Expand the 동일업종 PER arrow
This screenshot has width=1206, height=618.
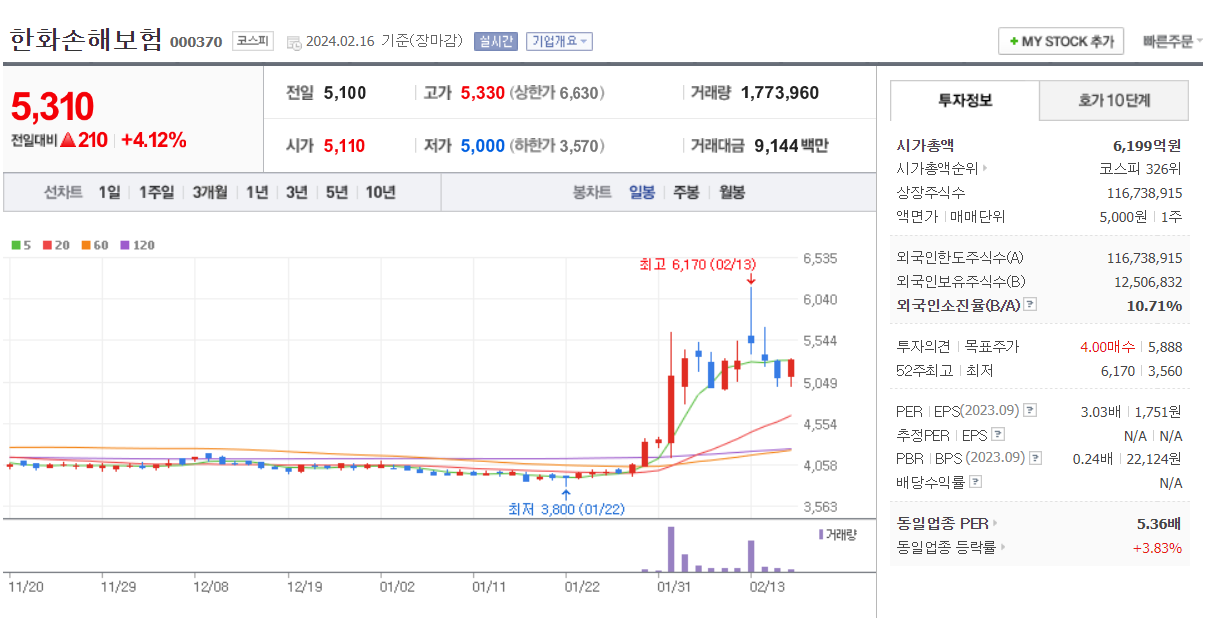tap(995, 523)
